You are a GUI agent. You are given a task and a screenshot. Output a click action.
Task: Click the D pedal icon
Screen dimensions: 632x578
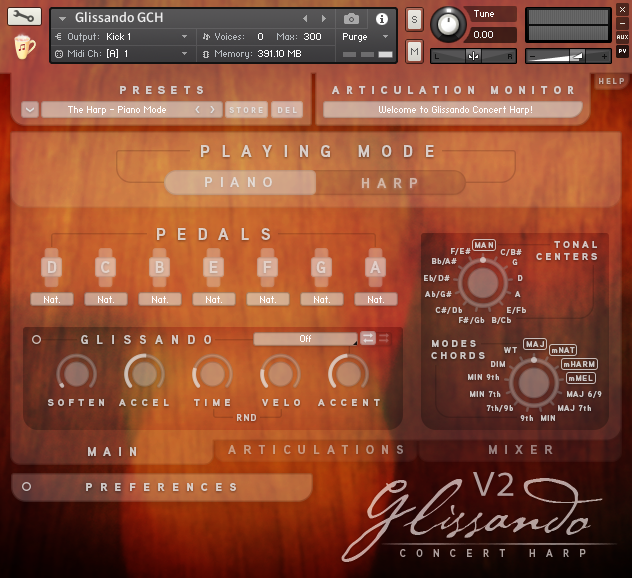[x=52, y=267]
